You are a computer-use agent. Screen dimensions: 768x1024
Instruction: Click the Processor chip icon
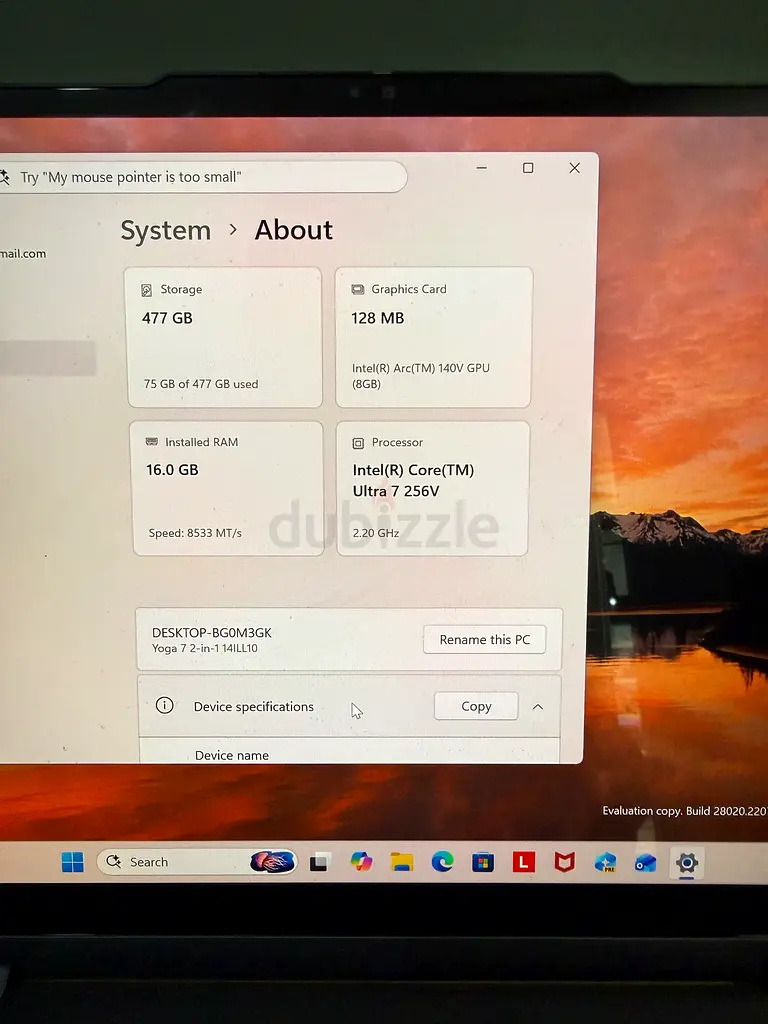[358, 443]
